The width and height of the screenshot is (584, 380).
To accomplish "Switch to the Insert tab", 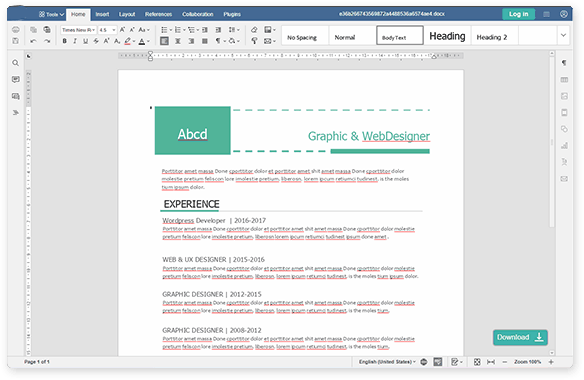I will (x=102, y=14).
